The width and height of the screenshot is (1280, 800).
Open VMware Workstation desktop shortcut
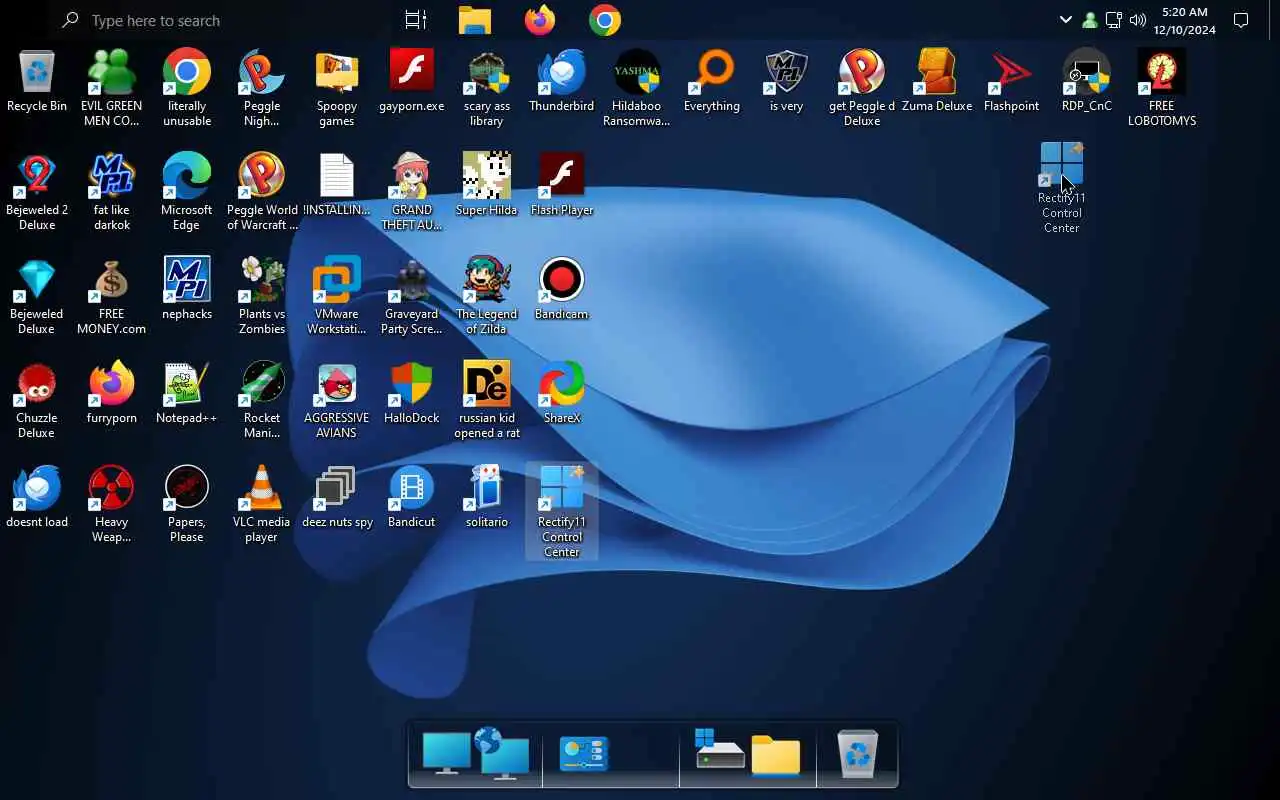pos(337,296)
